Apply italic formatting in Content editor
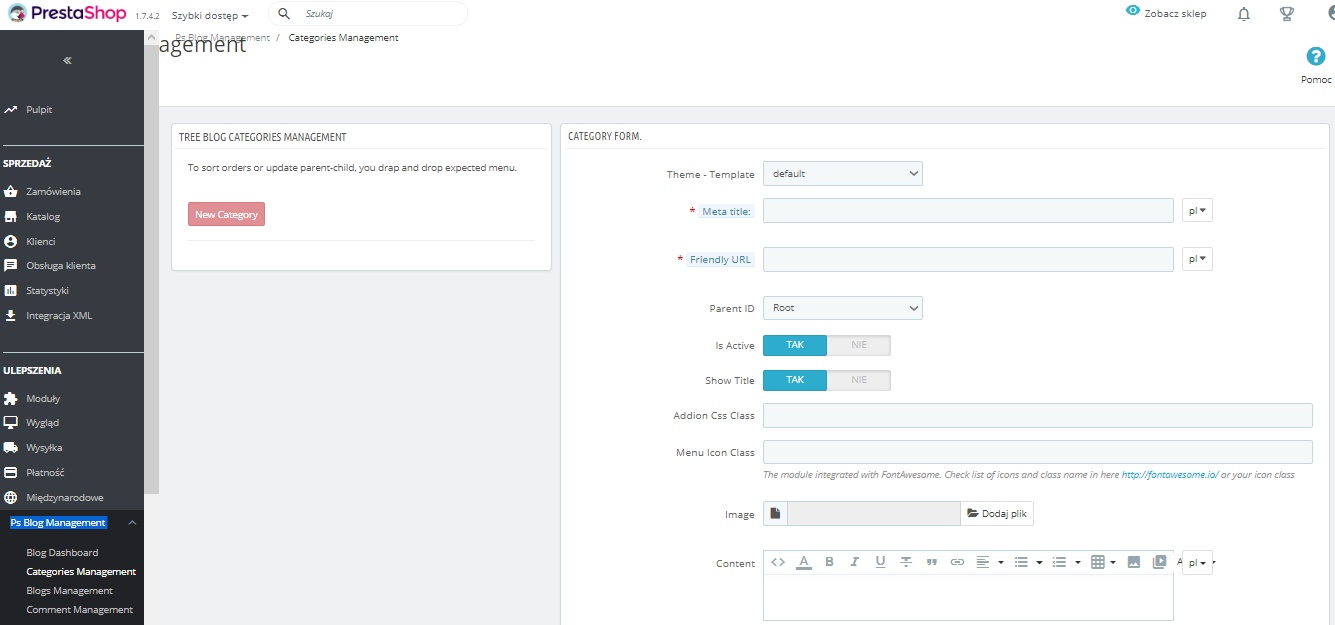Image resolution: width=1335 pixels, height=625 pixels. click(x=855, y=562)
